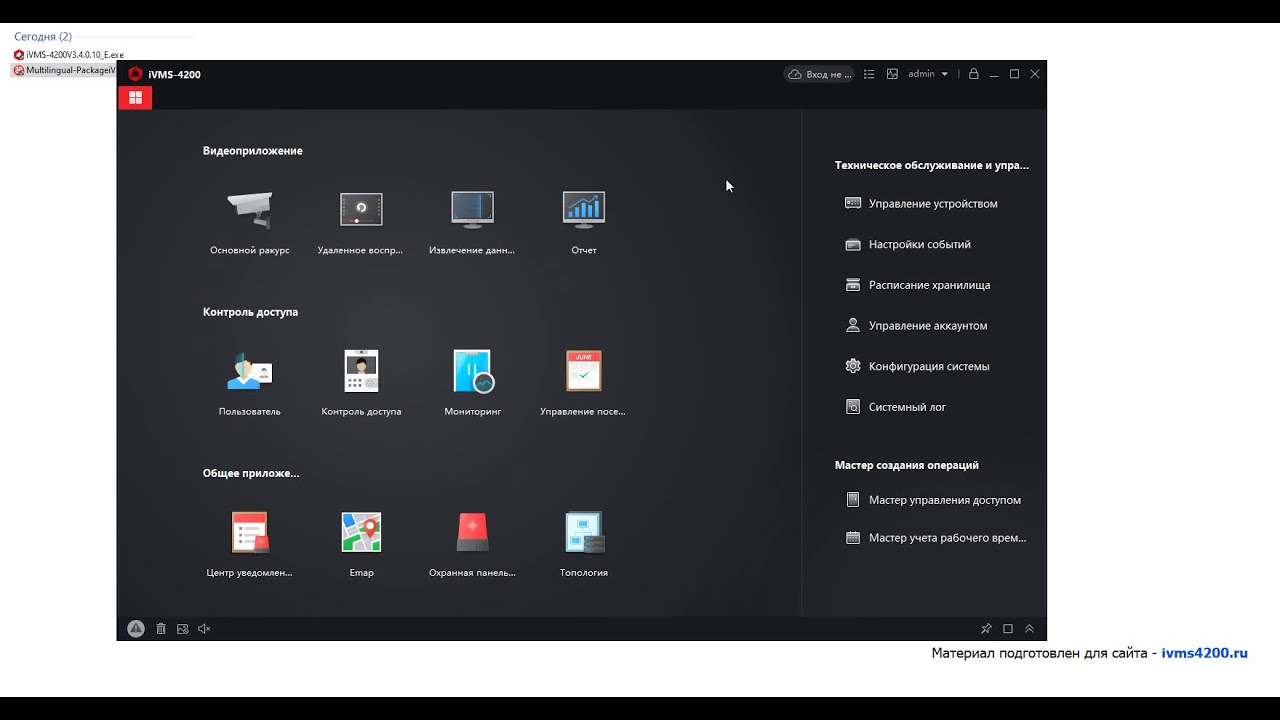Screen dimensions: 1280x720
Task: Open the admin user dropdown
Action: [928, 74]
